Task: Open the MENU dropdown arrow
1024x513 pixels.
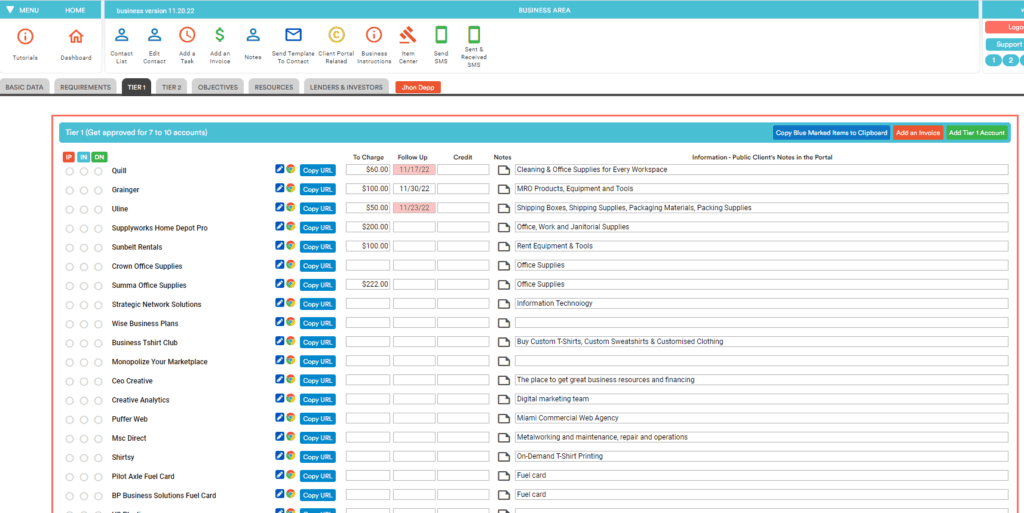Action: pos(10,10)
